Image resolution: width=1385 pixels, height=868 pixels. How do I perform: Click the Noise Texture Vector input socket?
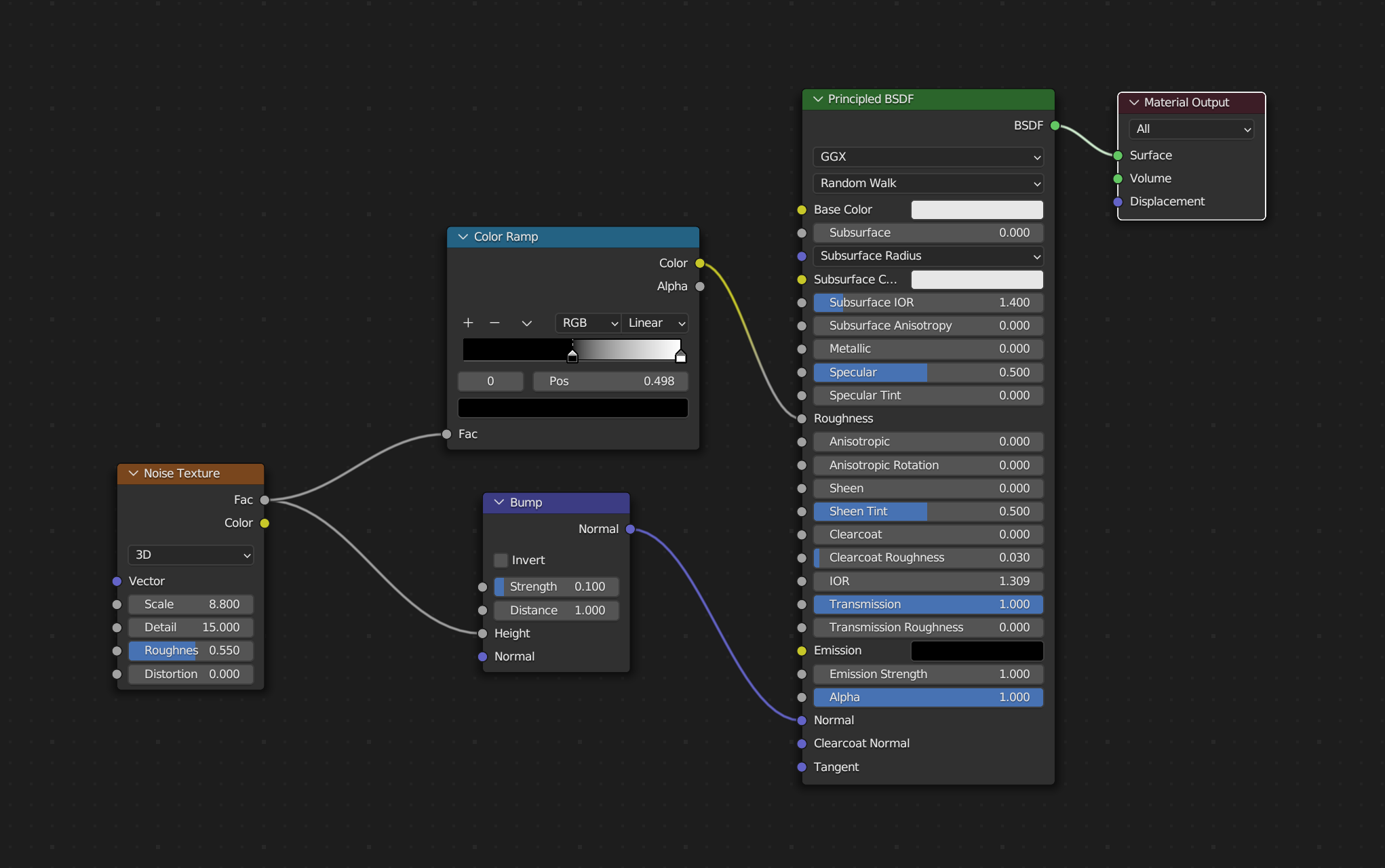coord(117,582)
